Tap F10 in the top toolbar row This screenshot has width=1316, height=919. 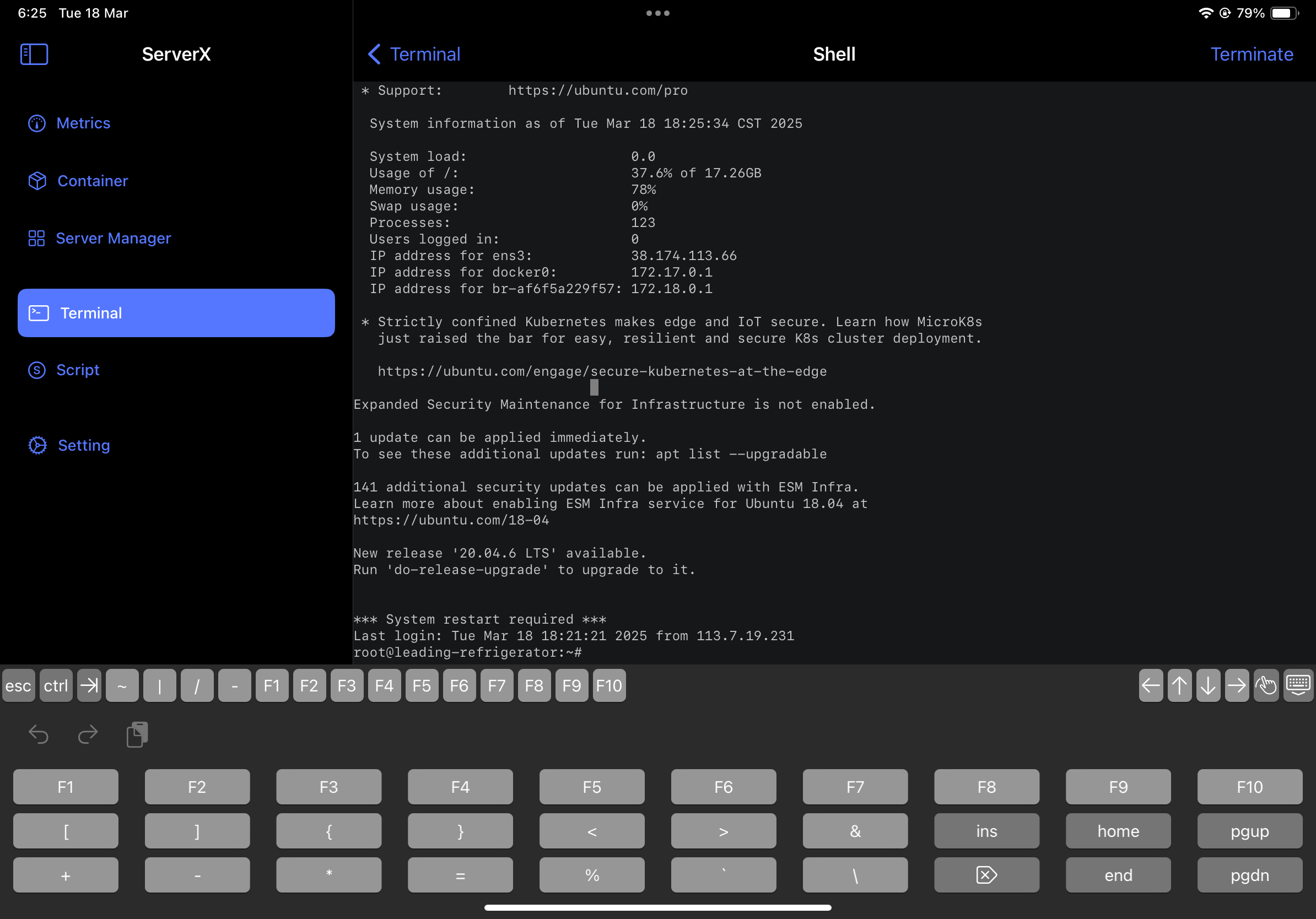609,685
